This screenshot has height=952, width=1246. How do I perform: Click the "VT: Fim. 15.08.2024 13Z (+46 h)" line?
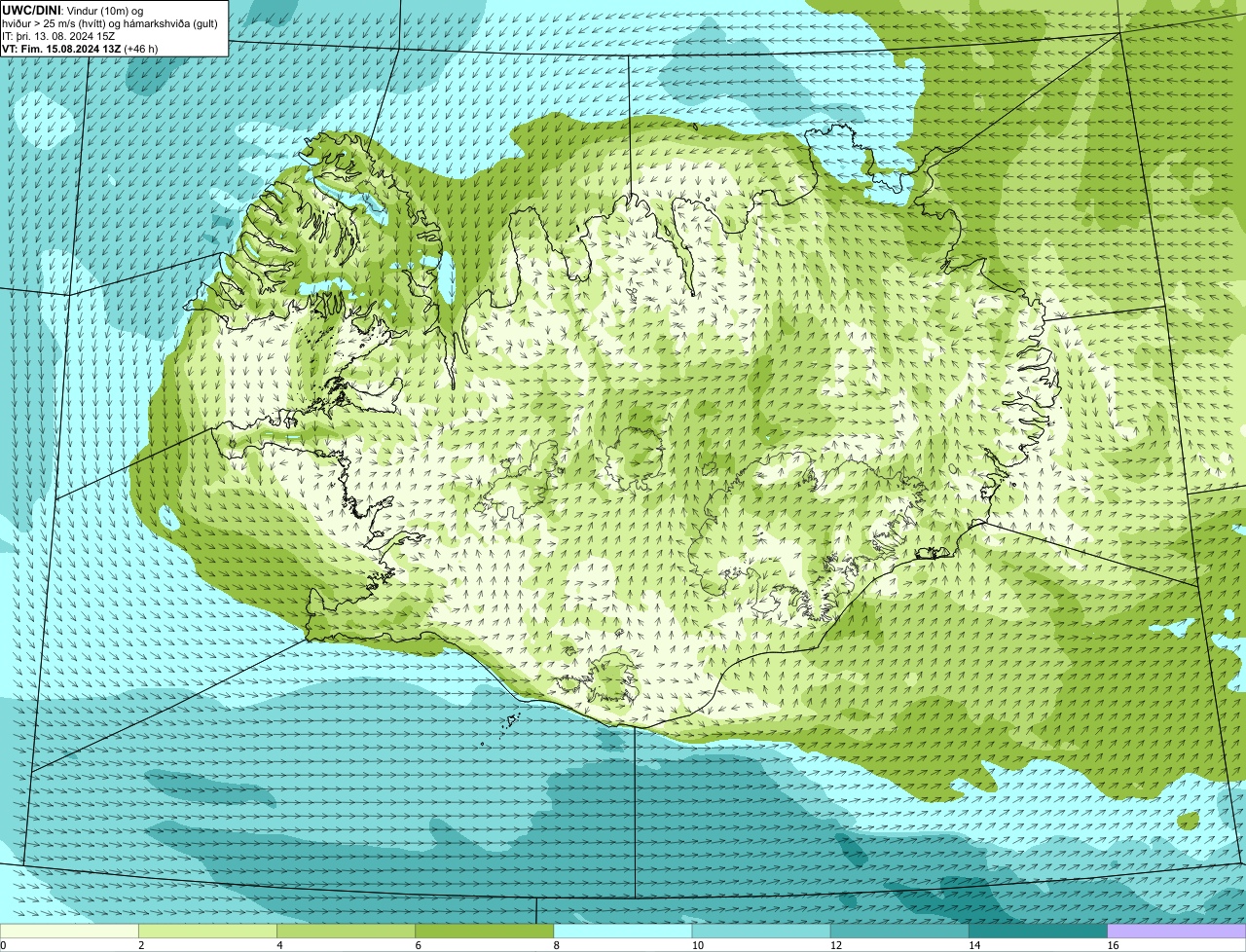pyautogui.click(x=80, y=49)
